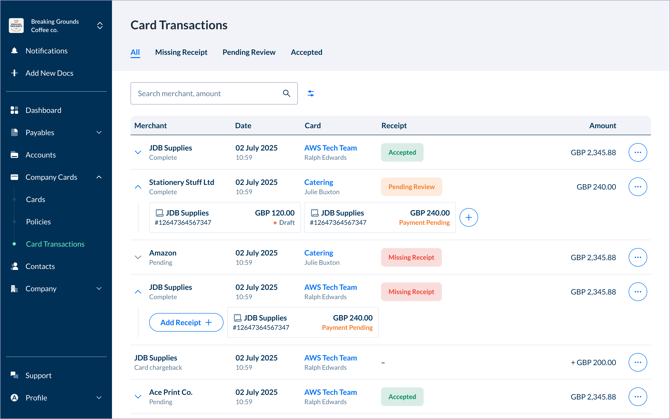Open more options for JDB Supplies Missing Receipt row
The width and height of the screenshot is (670, 419).
click(x=638, y=292)
